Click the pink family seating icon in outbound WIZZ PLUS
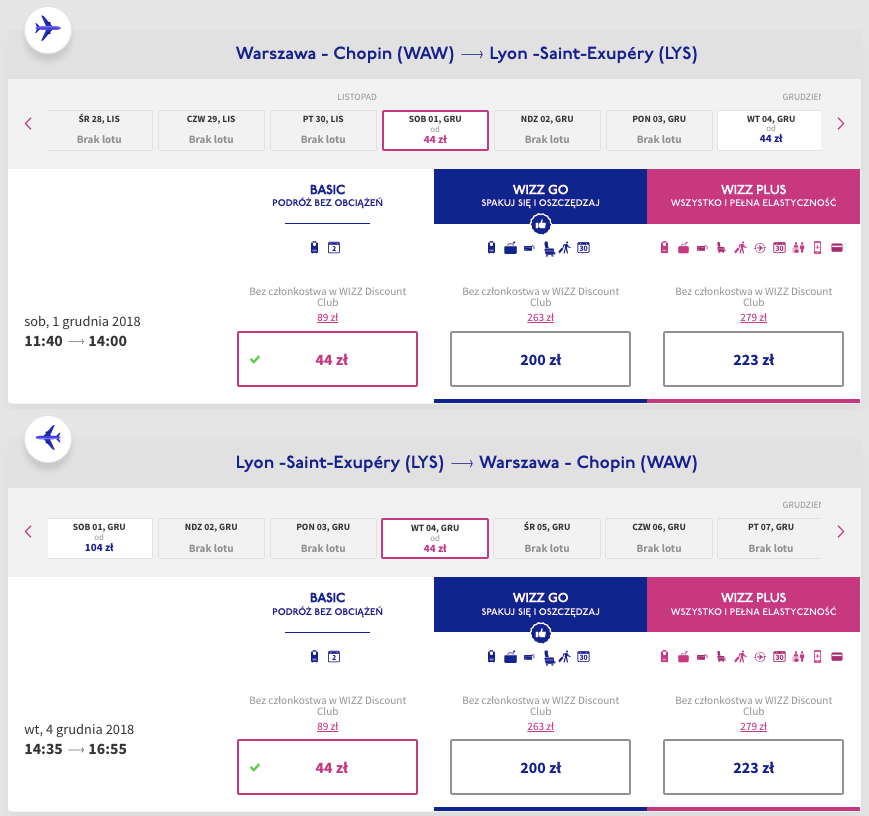 coord(799,248)
